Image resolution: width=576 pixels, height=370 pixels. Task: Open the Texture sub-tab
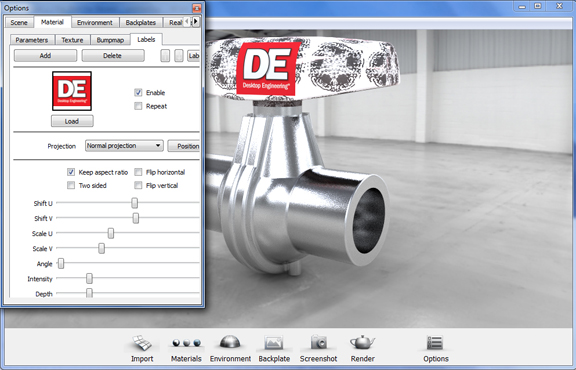point(72,40)
